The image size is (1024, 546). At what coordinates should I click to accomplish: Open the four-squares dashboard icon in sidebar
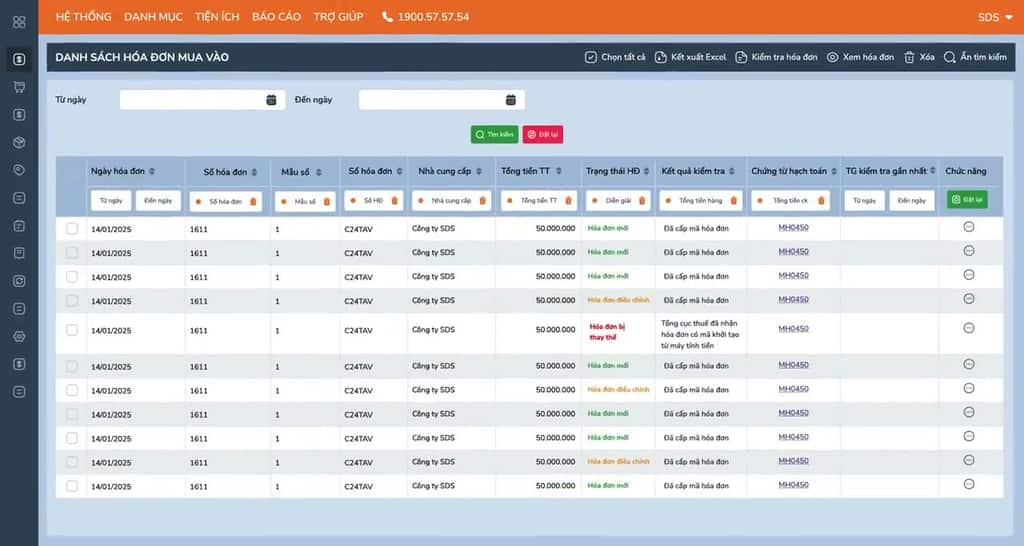[x=19, y=22]
